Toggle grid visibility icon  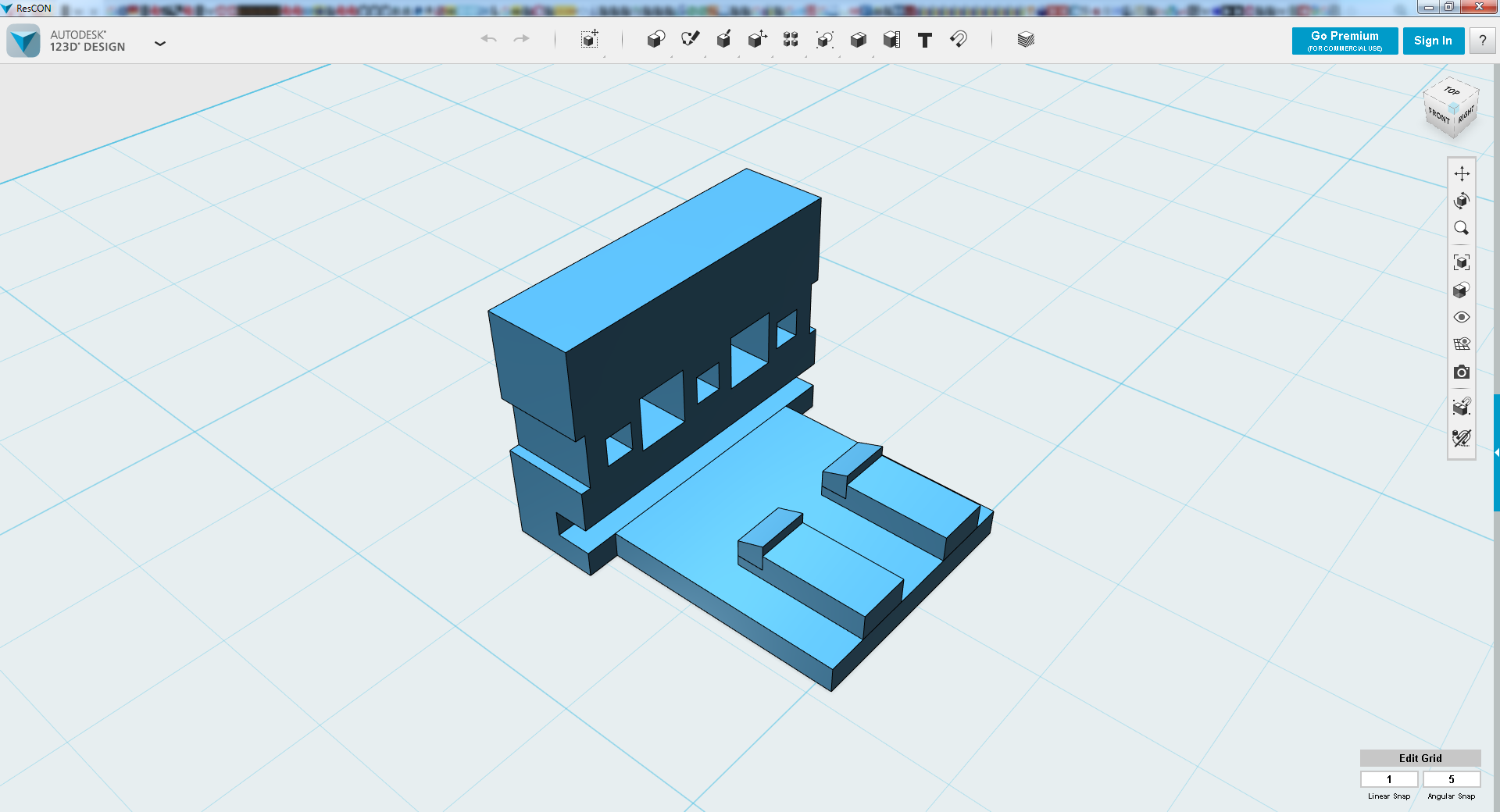click(x=1462, y=344)
